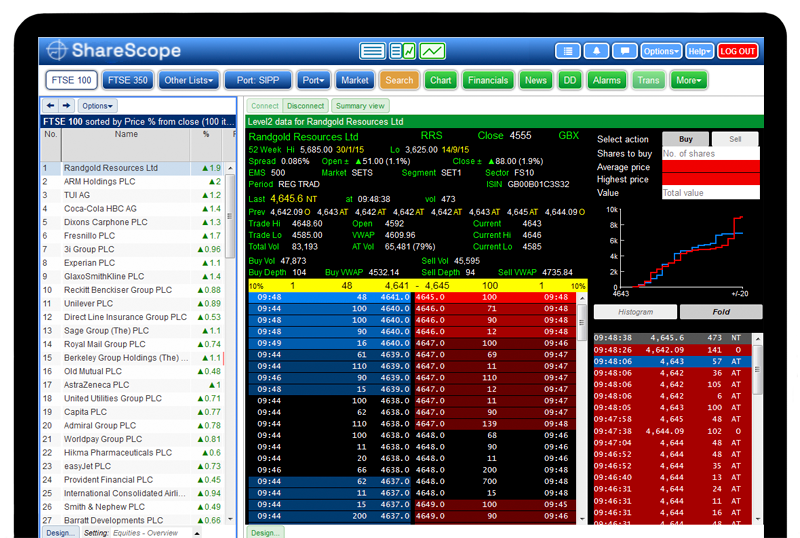Click the LOG OUT button
This screenshot has height=538, width=800.
coord(738,51)
